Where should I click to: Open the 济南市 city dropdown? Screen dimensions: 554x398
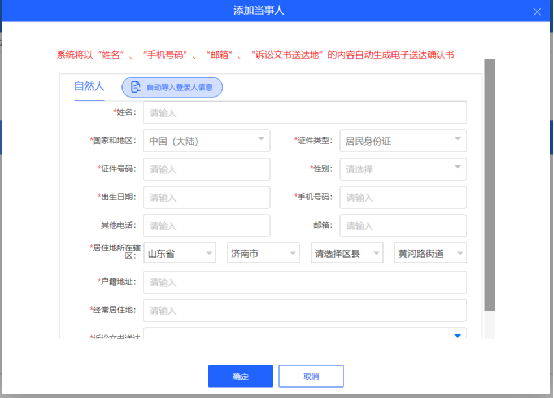coord(263,253)
